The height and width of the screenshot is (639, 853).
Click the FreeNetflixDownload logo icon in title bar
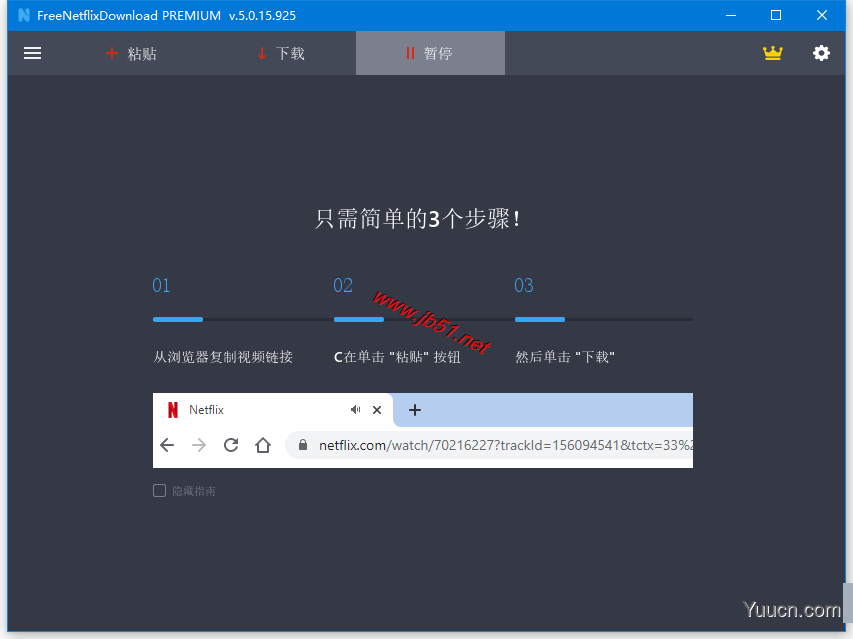[x=23, y=15]
